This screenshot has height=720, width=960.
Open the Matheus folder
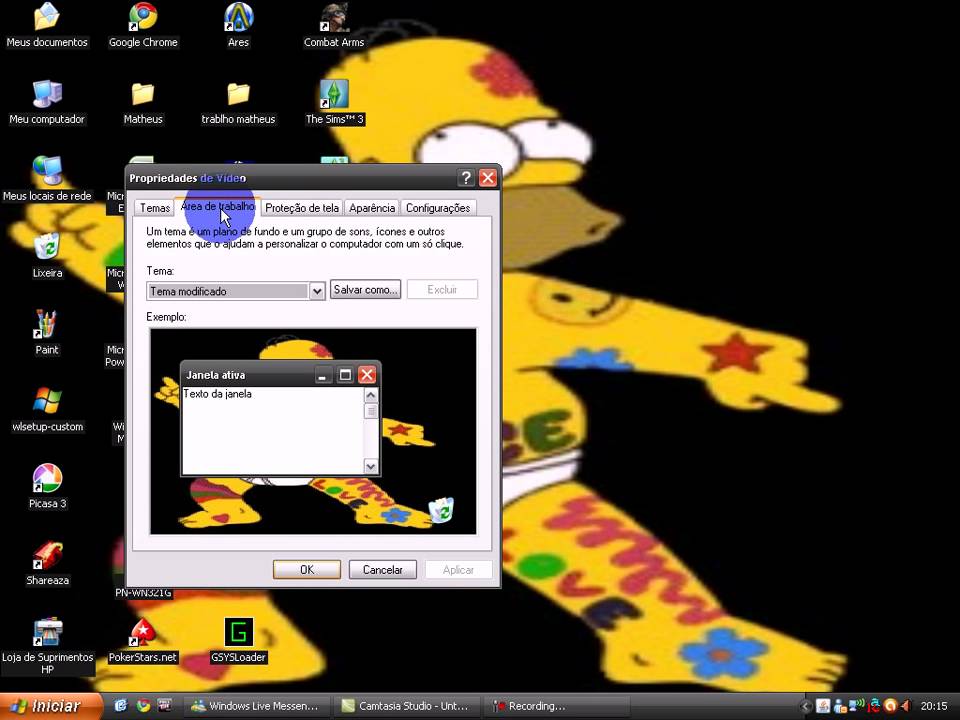(143, 103)
